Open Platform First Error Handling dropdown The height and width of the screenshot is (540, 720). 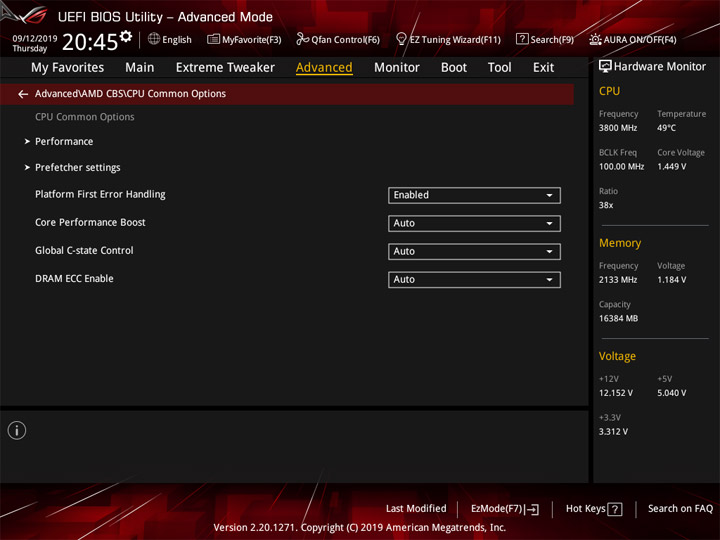click(x=474, y=195)
